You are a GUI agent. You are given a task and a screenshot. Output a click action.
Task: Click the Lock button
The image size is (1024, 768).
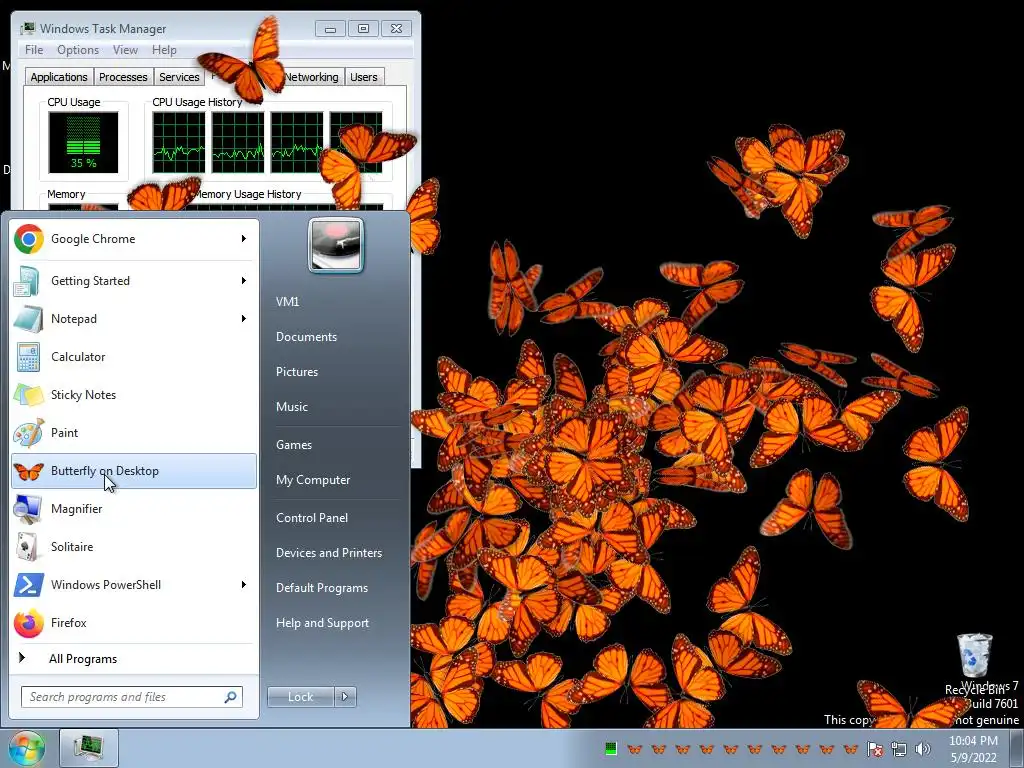[300, 697]
